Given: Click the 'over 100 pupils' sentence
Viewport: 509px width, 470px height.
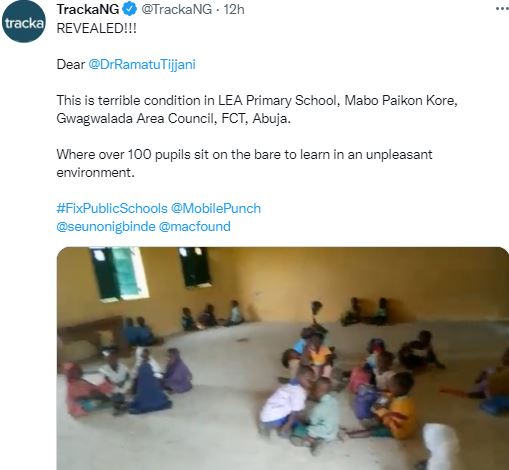Looking at the screenshot, I should tap(244, 163).
